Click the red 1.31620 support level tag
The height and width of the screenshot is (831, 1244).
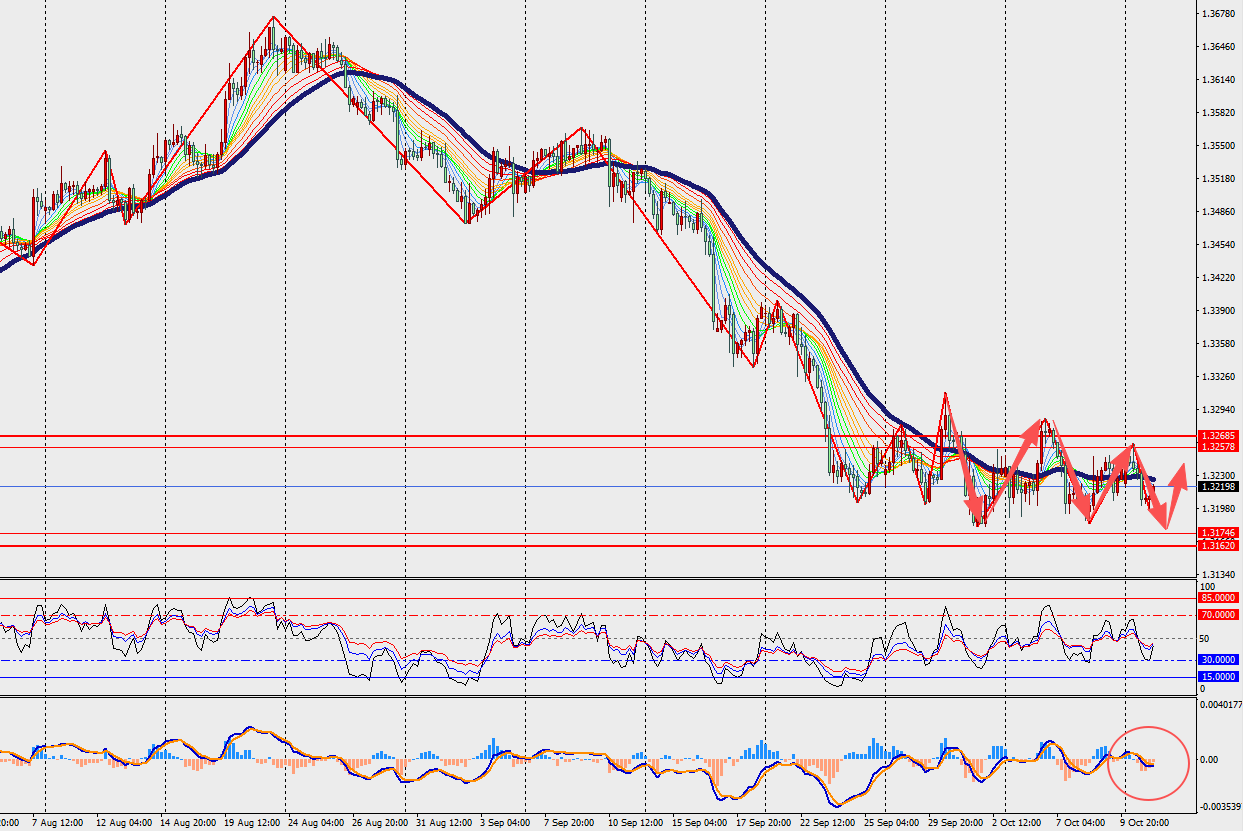tap(1218, 546)
